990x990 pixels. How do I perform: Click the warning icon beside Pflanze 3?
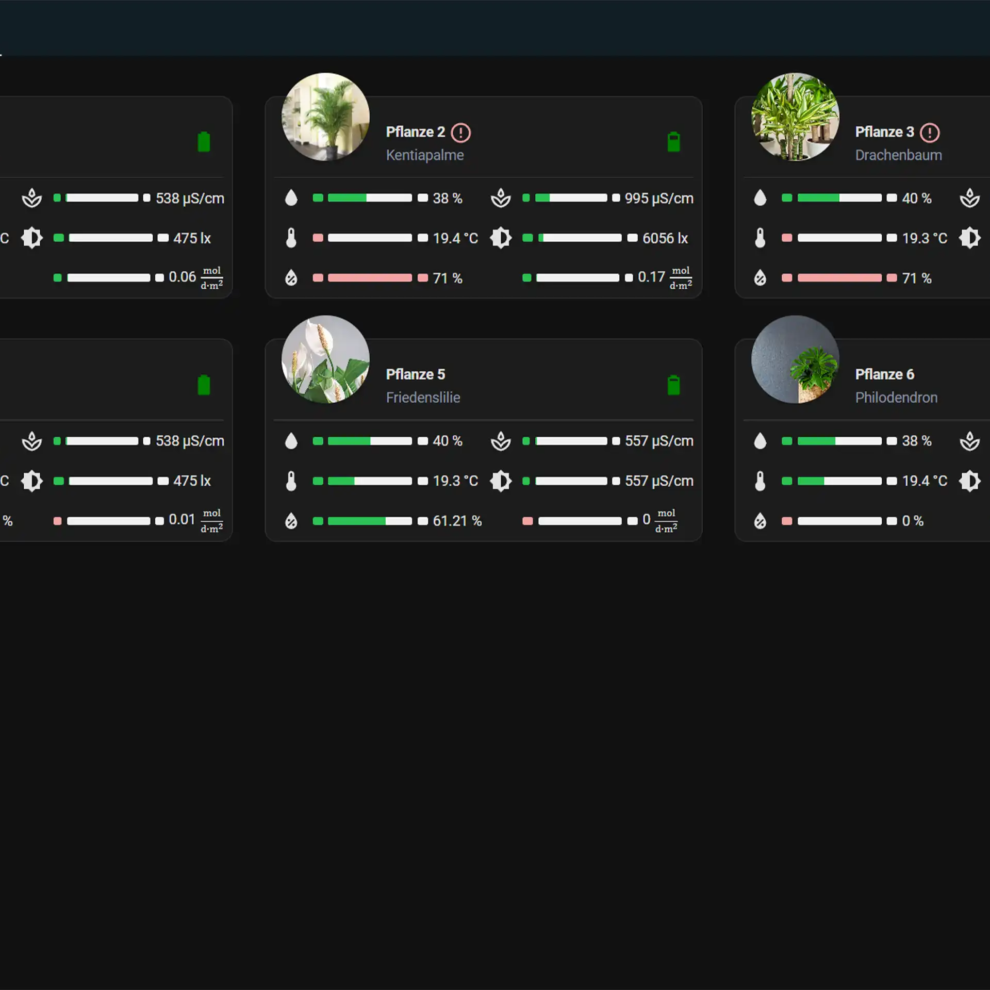click(x=930, y=133)
